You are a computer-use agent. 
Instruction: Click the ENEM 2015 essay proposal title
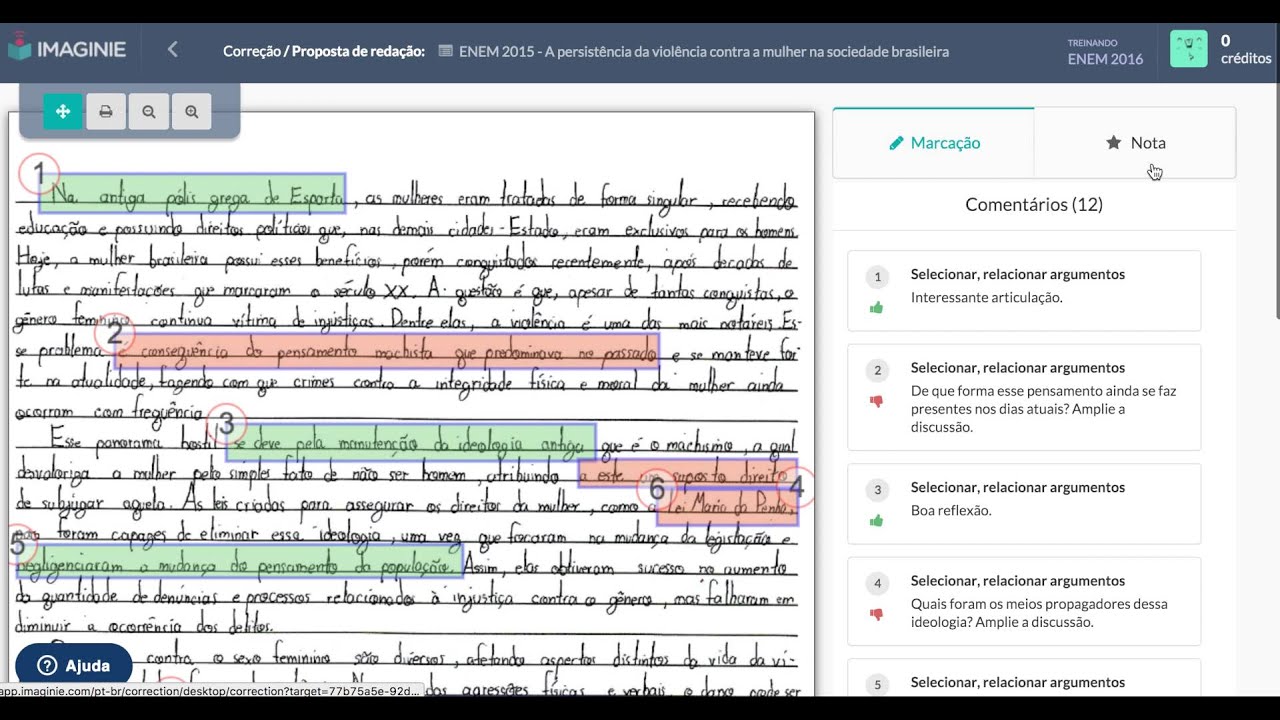pyautogui.click(x=703, y=51)
